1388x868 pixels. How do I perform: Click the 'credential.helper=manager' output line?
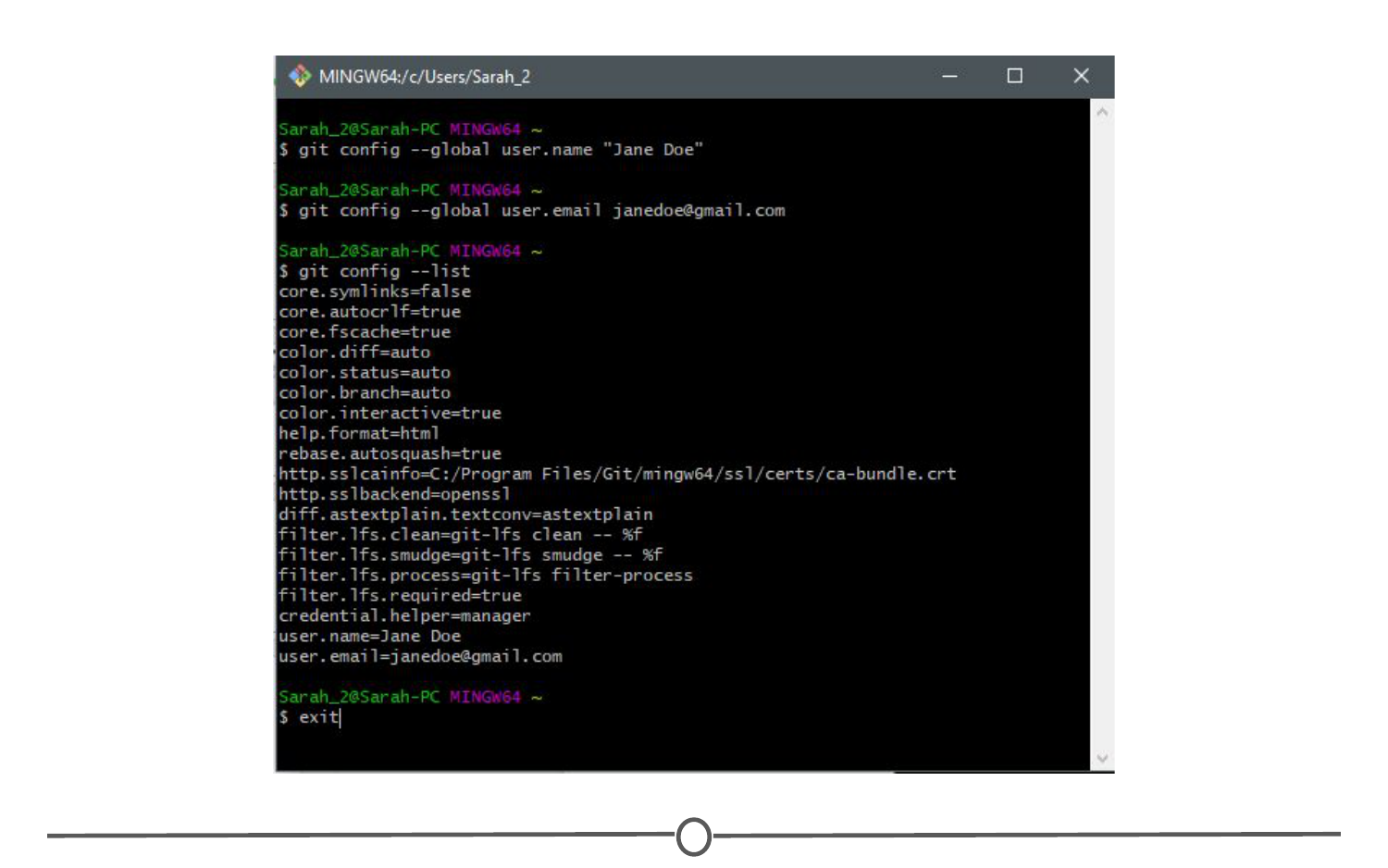pos(404,616)
